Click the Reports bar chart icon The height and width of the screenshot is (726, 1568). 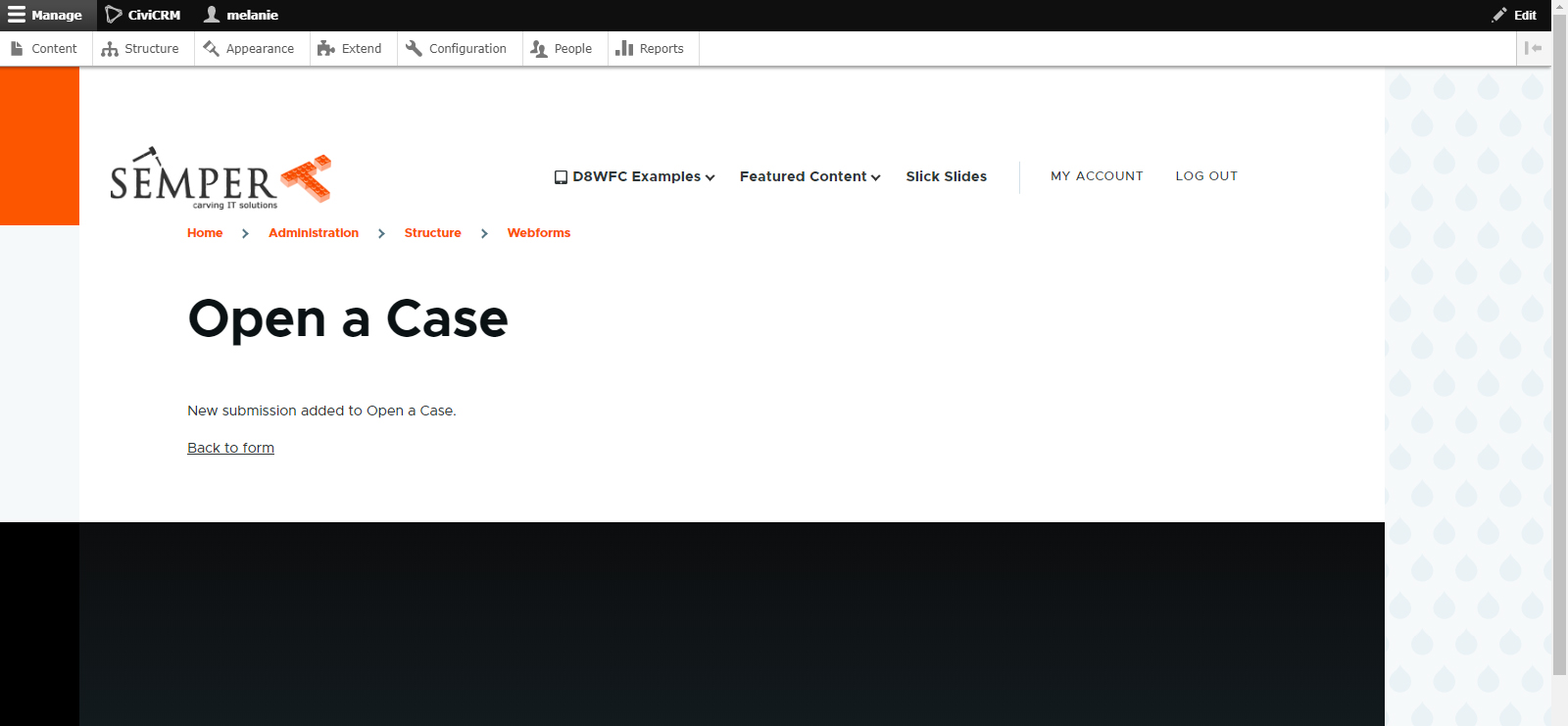(624, 48)
